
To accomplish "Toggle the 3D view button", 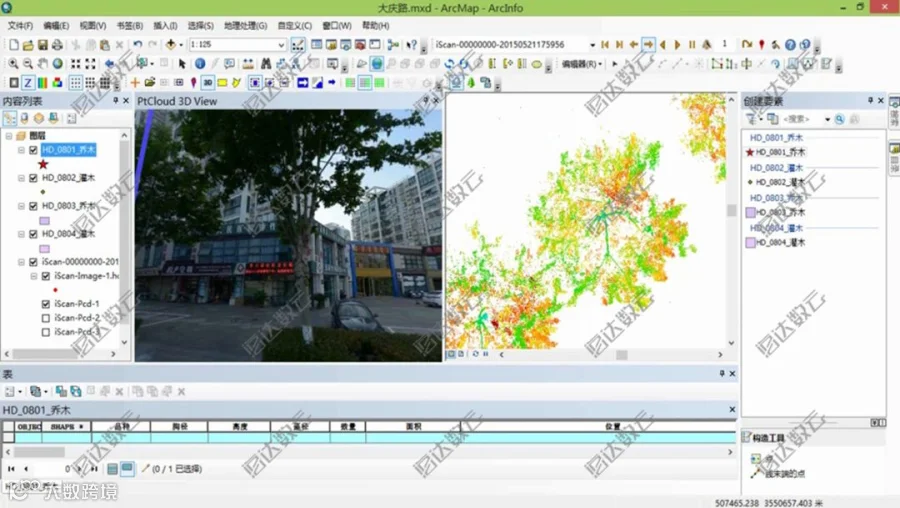I will (x=208, y=83).
